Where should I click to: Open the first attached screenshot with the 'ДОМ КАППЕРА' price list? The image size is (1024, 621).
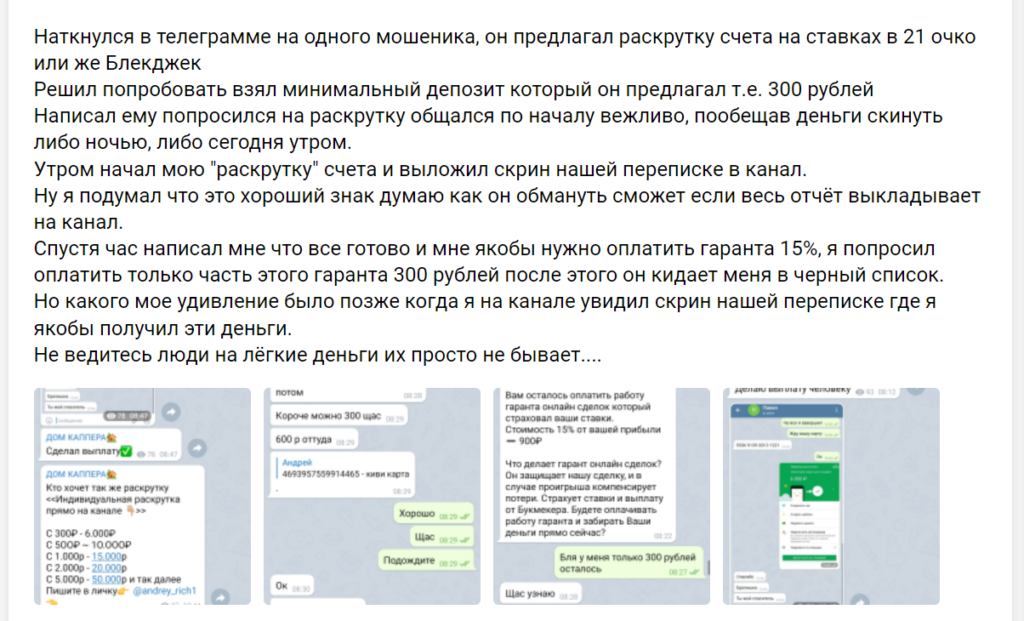(142, 496)
